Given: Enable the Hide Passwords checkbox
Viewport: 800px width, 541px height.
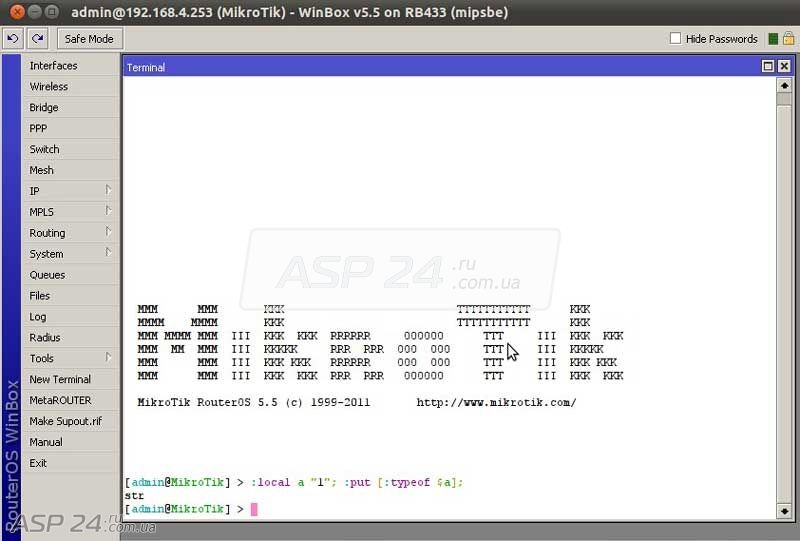Looking at the screenshot, I should click(x=676, y=39).
